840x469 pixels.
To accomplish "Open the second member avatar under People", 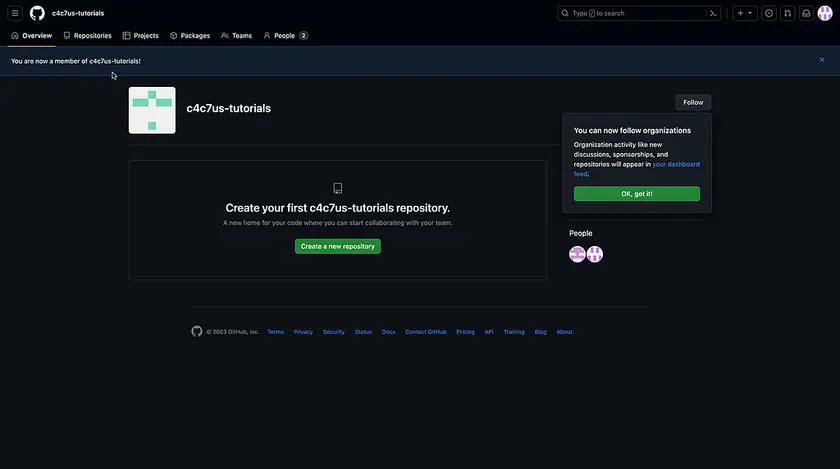I will (595, 254).
